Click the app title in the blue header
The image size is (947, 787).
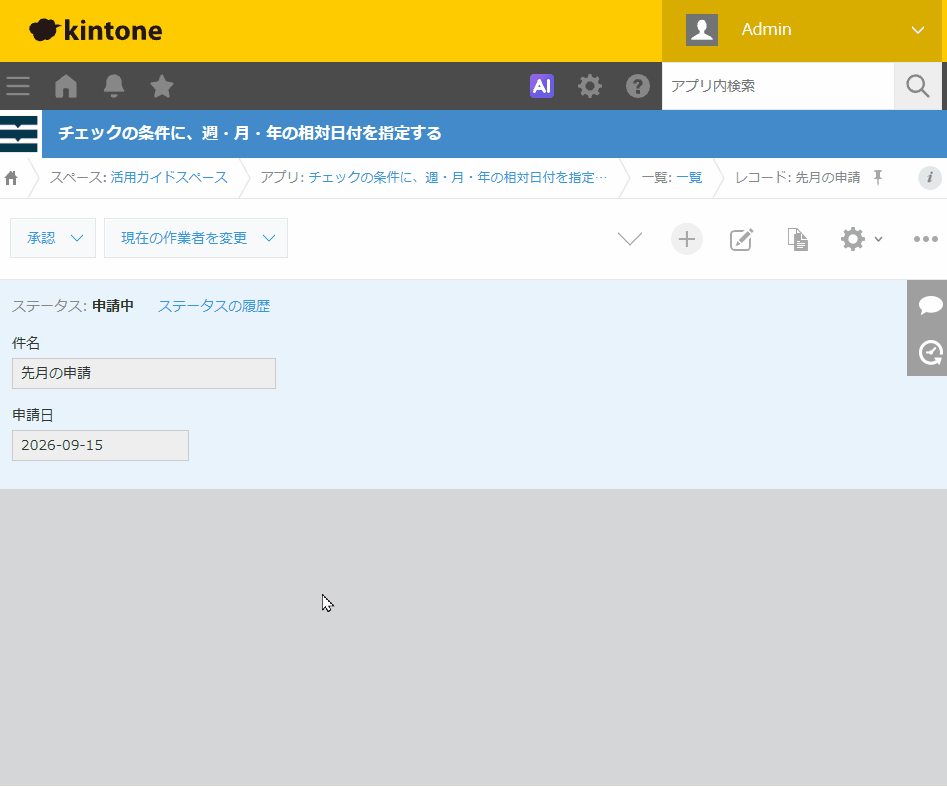(x=250, y=133)
